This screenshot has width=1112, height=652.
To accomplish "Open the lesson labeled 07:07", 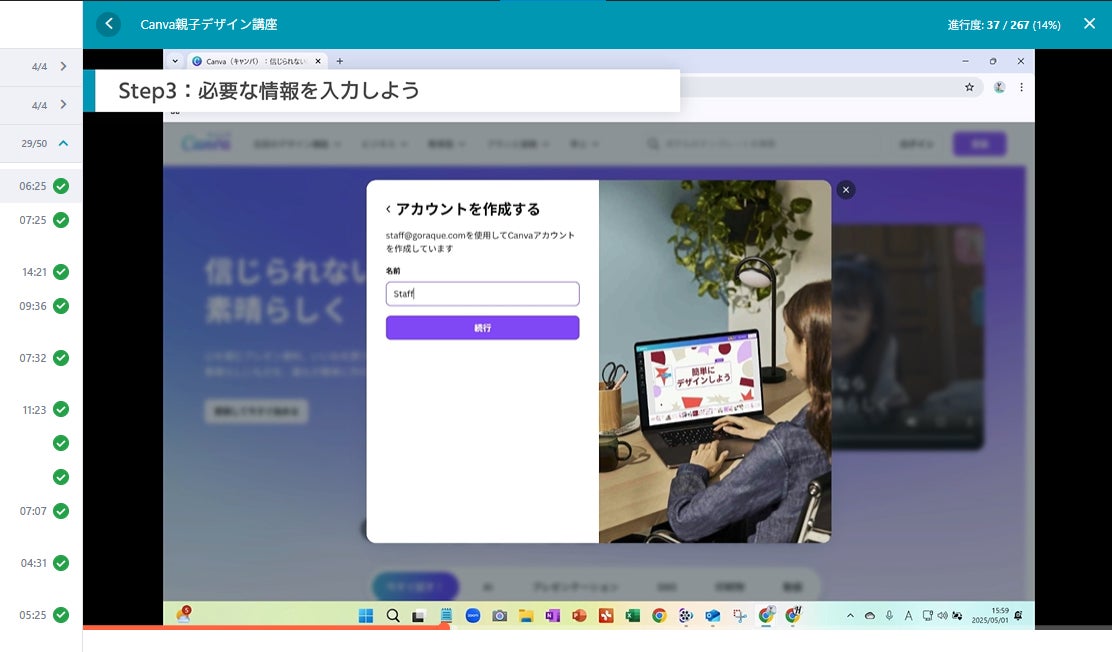I will pyautogui.click(x=33, y=511).
